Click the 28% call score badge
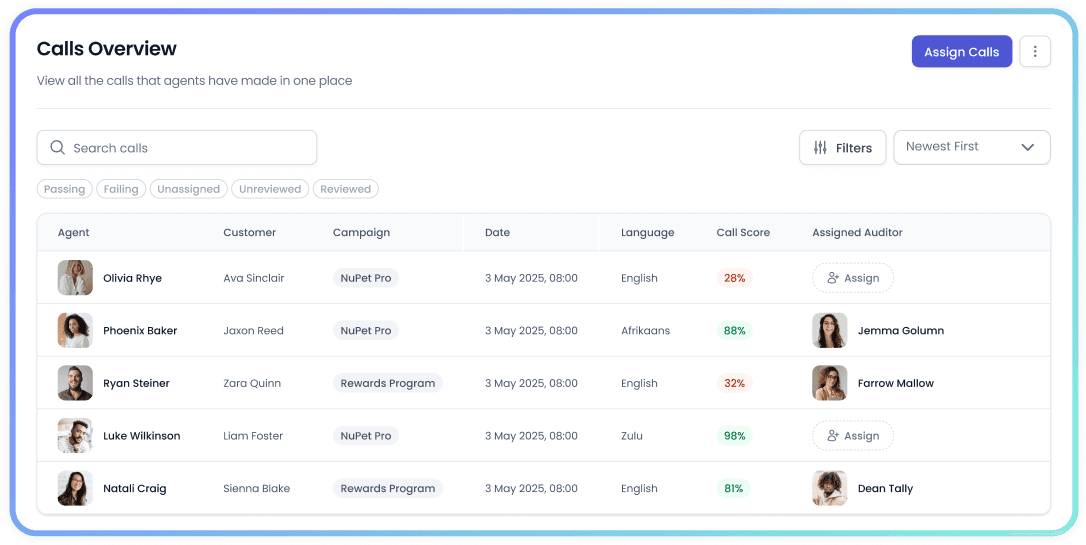 click(x=734, y=278)
